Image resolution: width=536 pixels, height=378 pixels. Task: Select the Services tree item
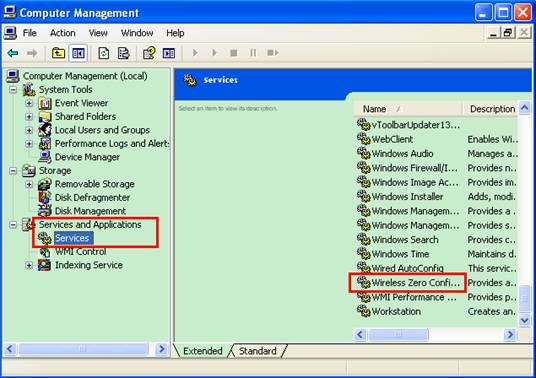[72, 238]
